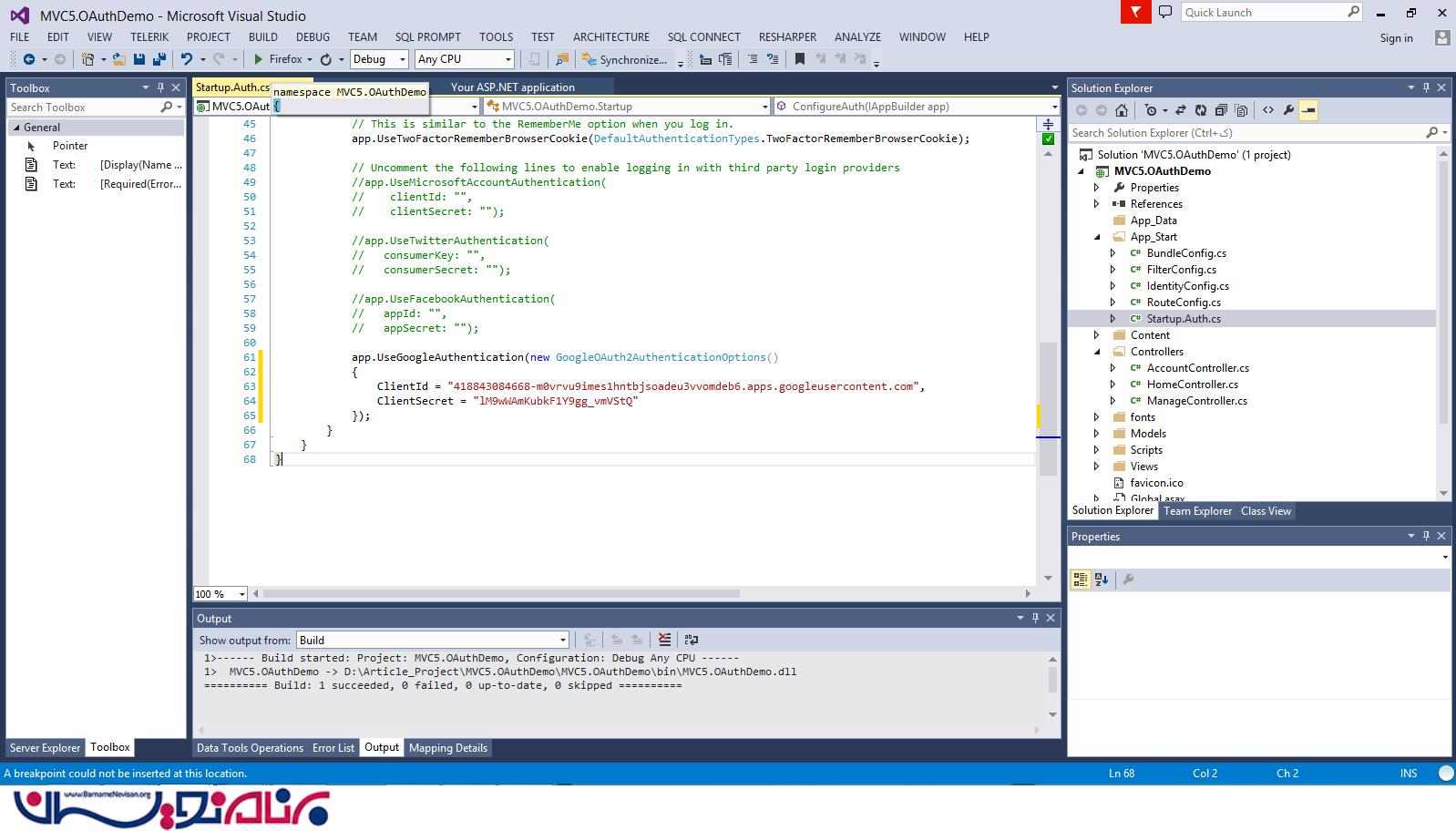Image resolution: width=1456 pixels, height=831 pixels.
Task: Toggle Categorized view in Properties panel
Action: (1081, 580)
